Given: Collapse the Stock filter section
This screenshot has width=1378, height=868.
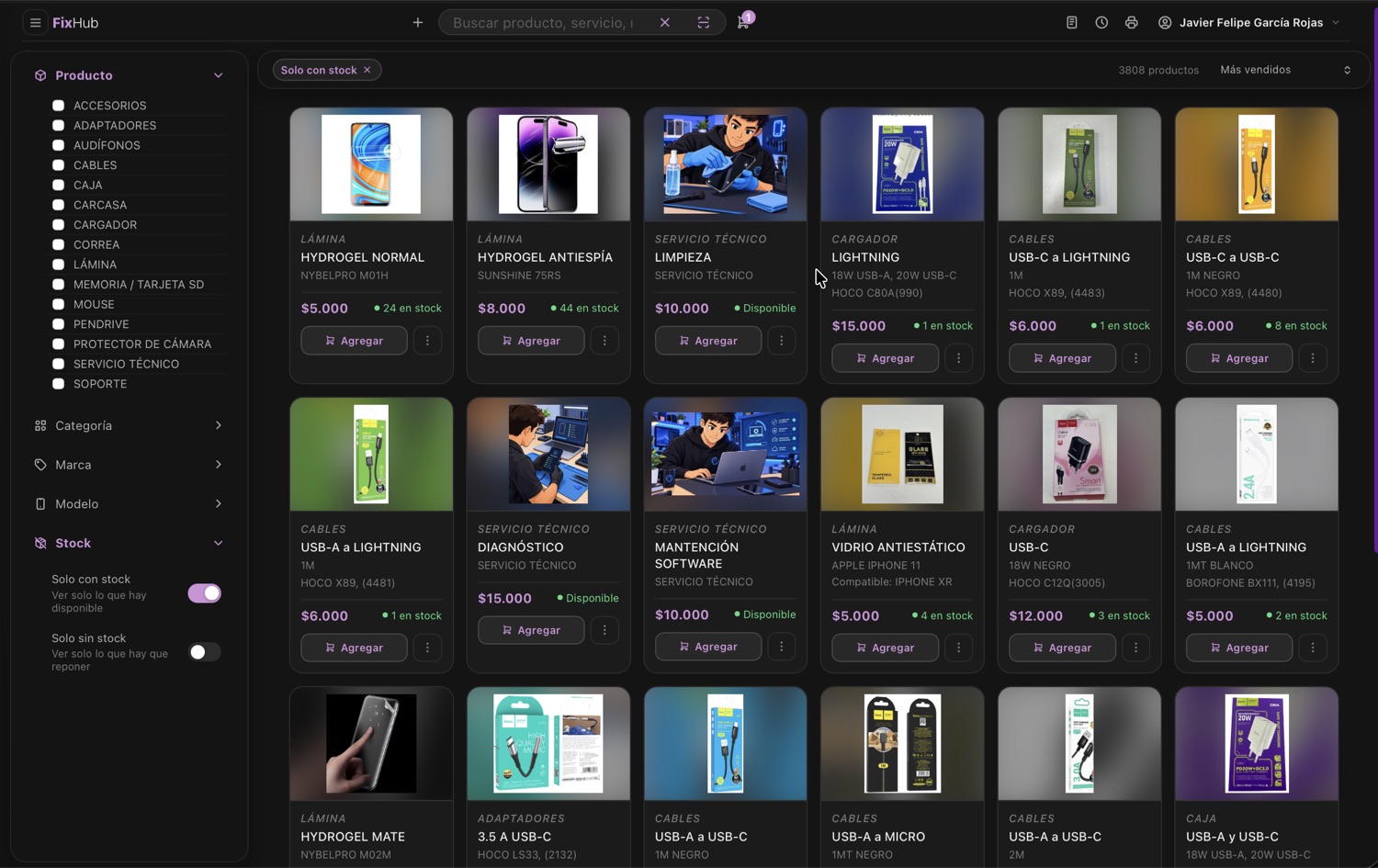Looking at the screenshot, I should tap(129, 543).
